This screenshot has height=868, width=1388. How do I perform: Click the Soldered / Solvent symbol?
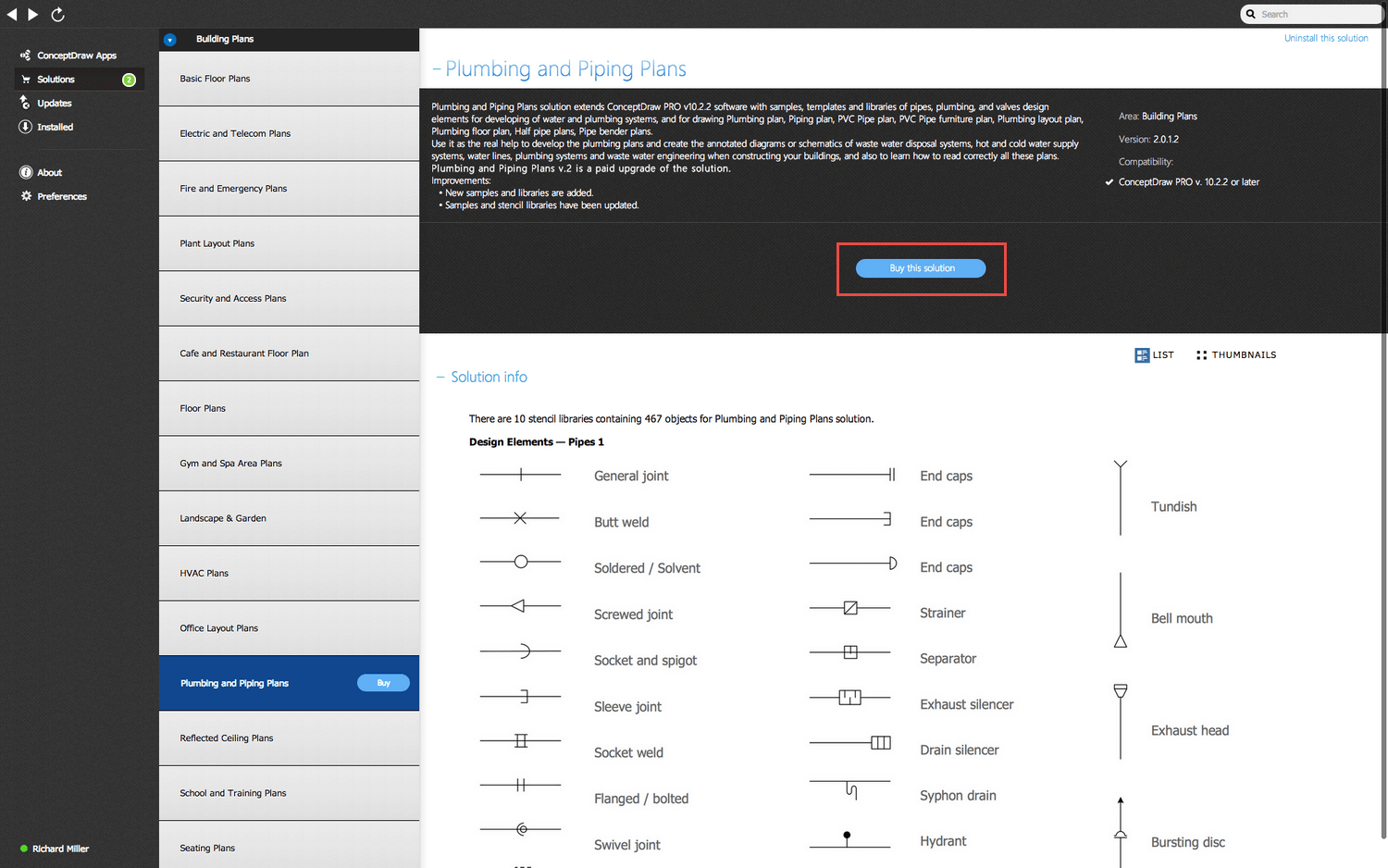point(520,562)
